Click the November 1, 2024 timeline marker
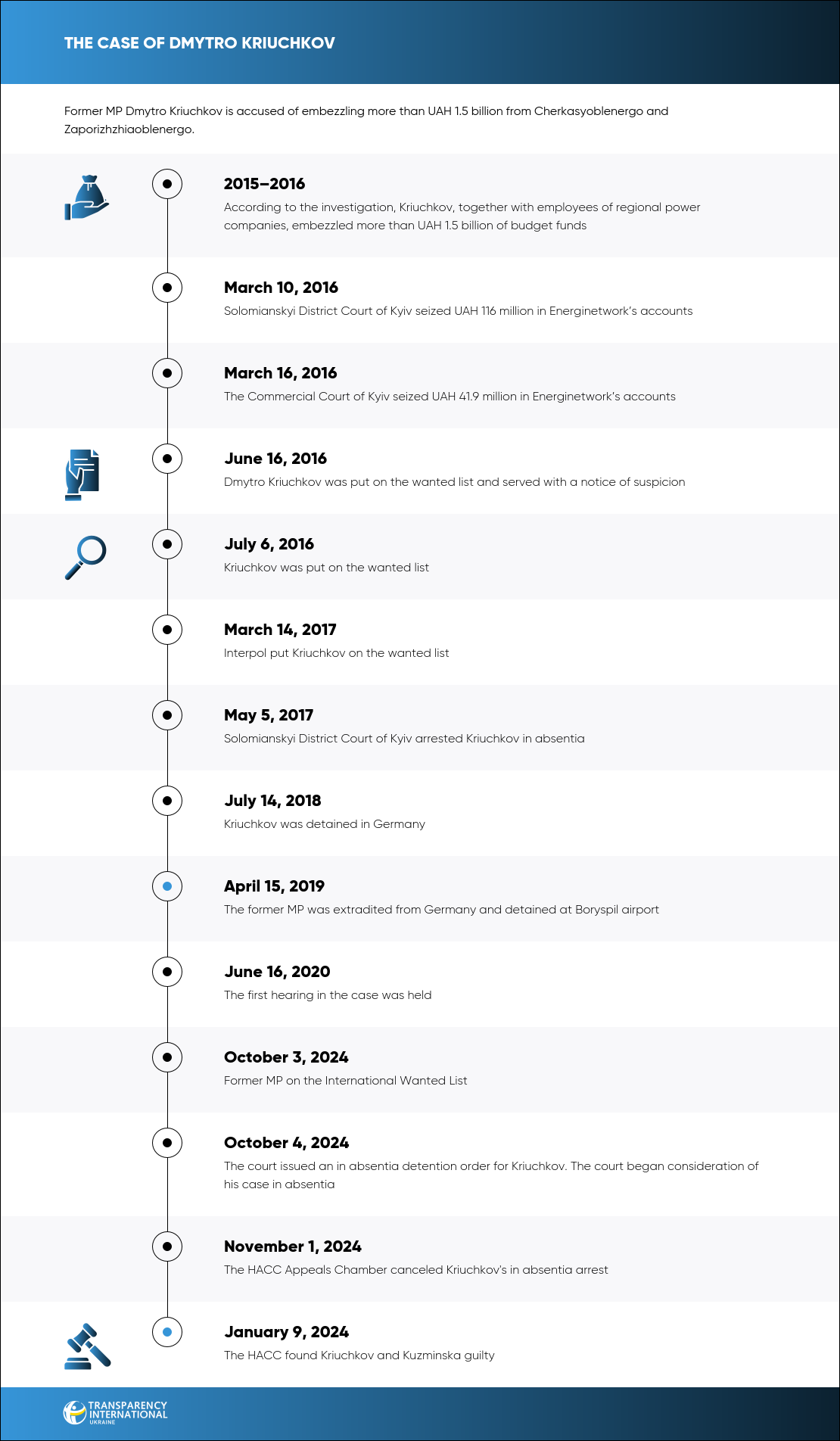The image size is (840, 1441). [167, 1246]
